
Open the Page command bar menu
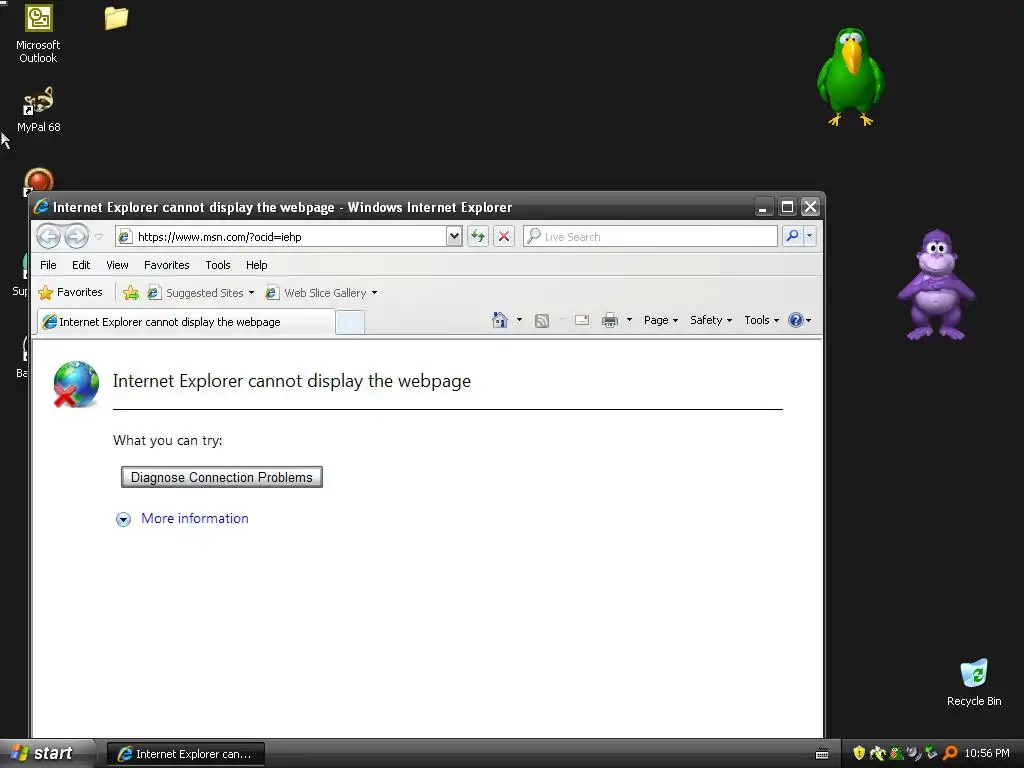pos(661,320)
